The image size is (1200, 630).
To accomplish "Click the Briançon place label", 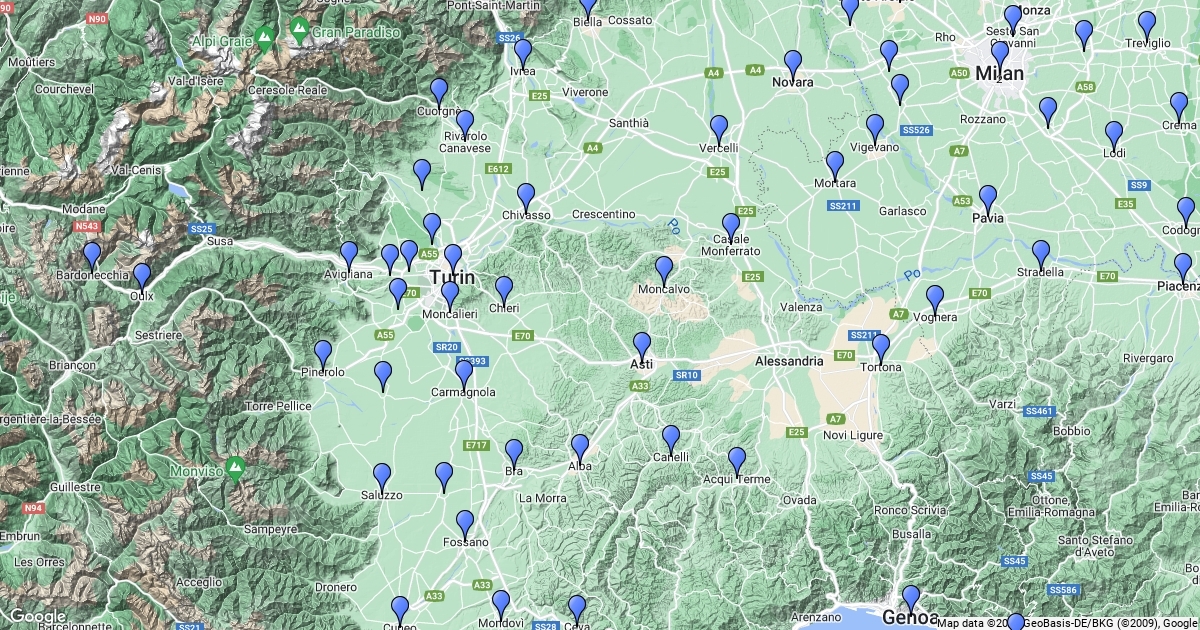I will (x=71, y=365).
